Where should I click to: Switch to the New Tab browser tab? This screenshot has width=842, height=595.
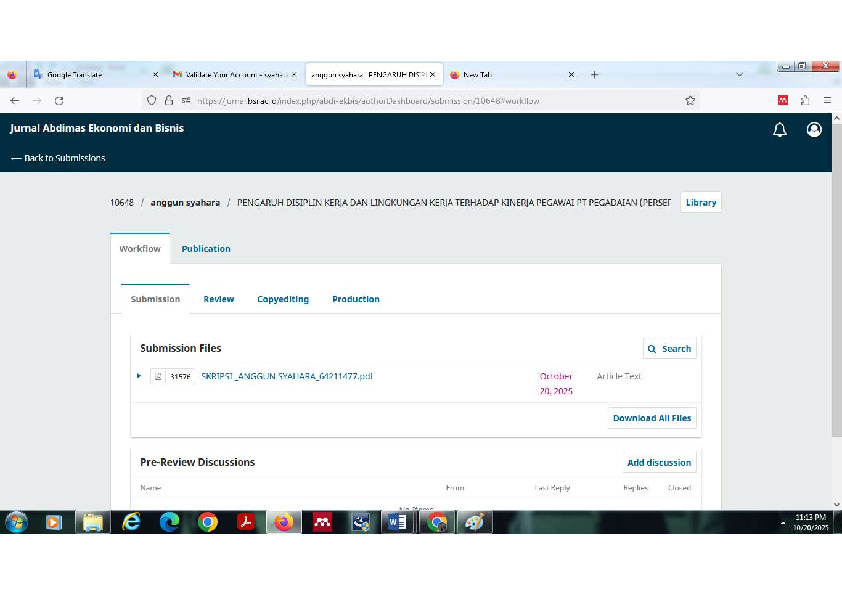click(510, 75)
